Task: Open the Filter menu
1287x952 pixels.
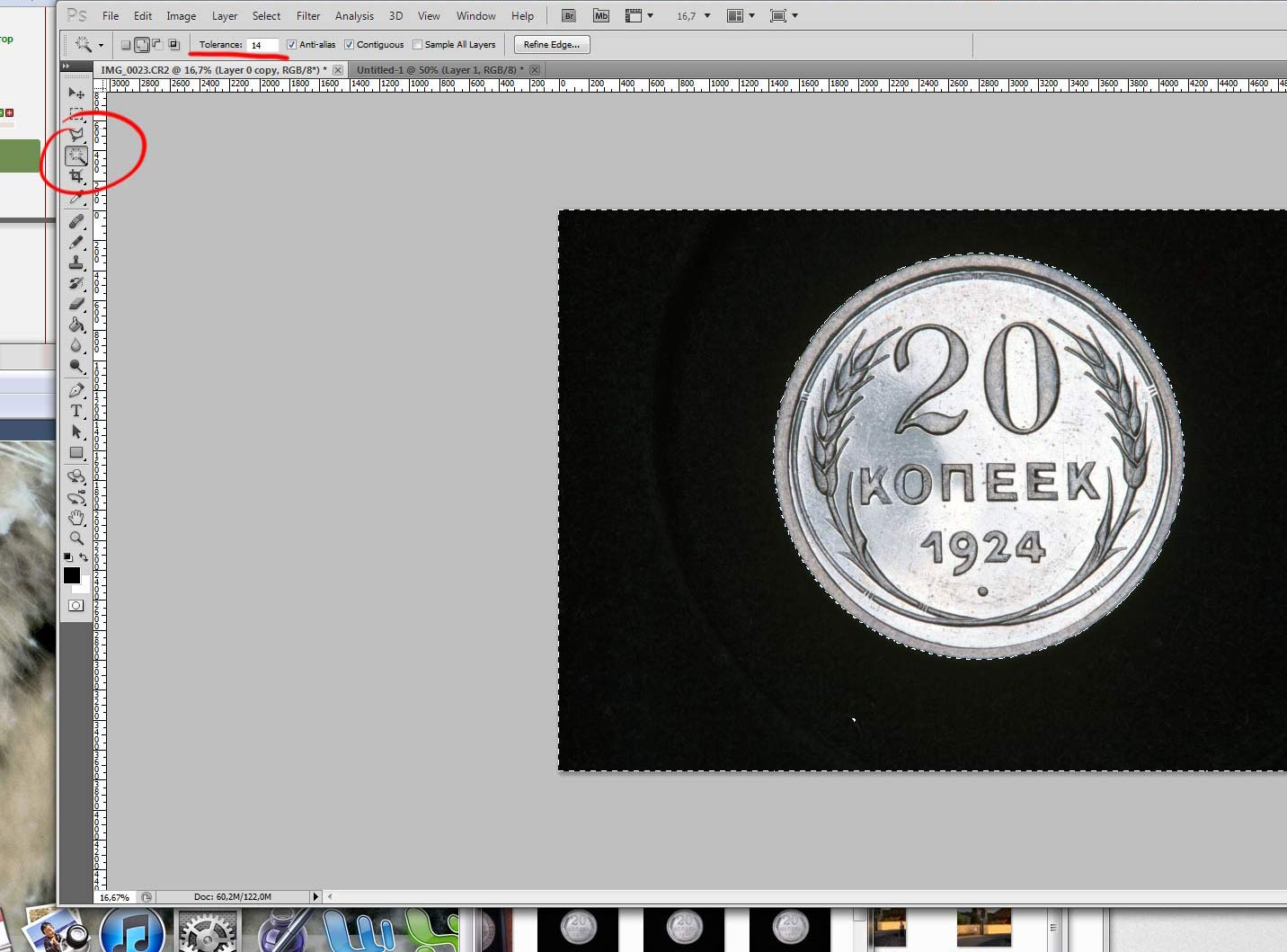Action: (x=308, y=16)
